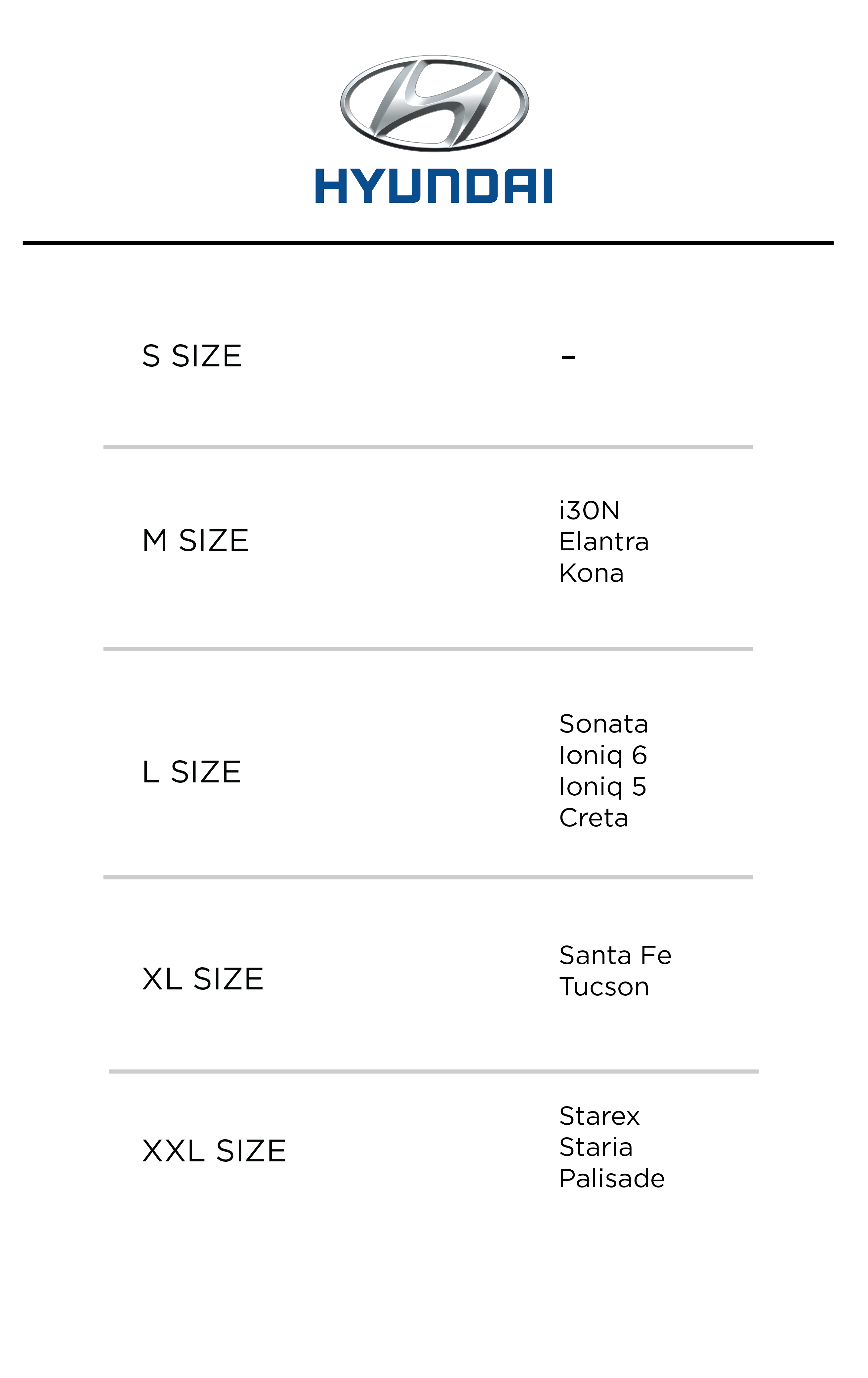Viewport: 868px width, 1378px height.
Task: Click the blue HYUNDAI wordmark
Action: [x=434, y=186]
